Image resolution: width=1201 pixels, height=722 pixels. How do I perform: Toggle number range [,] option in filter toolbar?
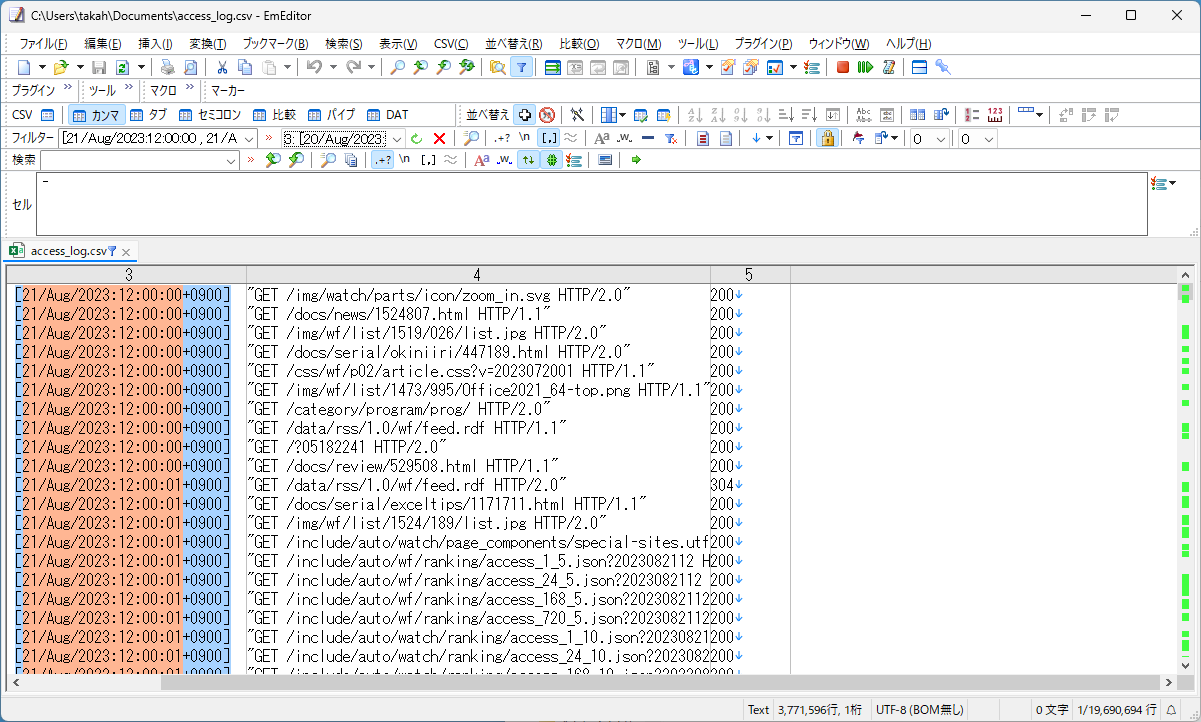(548, 138)
